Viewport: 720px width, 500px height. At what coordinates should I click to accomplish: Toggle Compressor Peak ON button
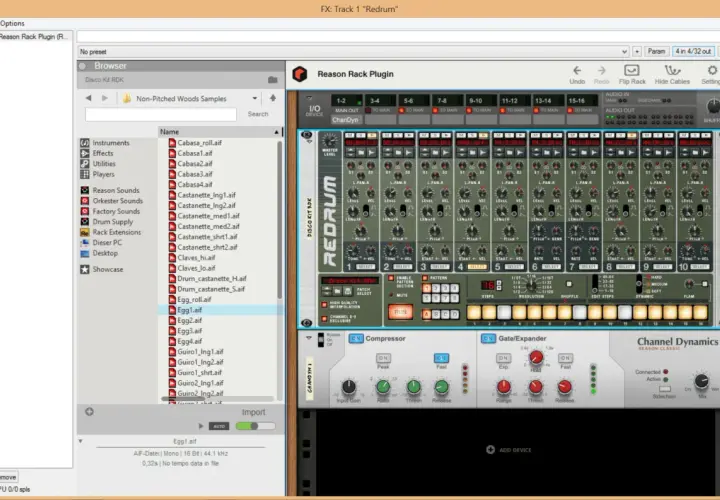[383, 358]
